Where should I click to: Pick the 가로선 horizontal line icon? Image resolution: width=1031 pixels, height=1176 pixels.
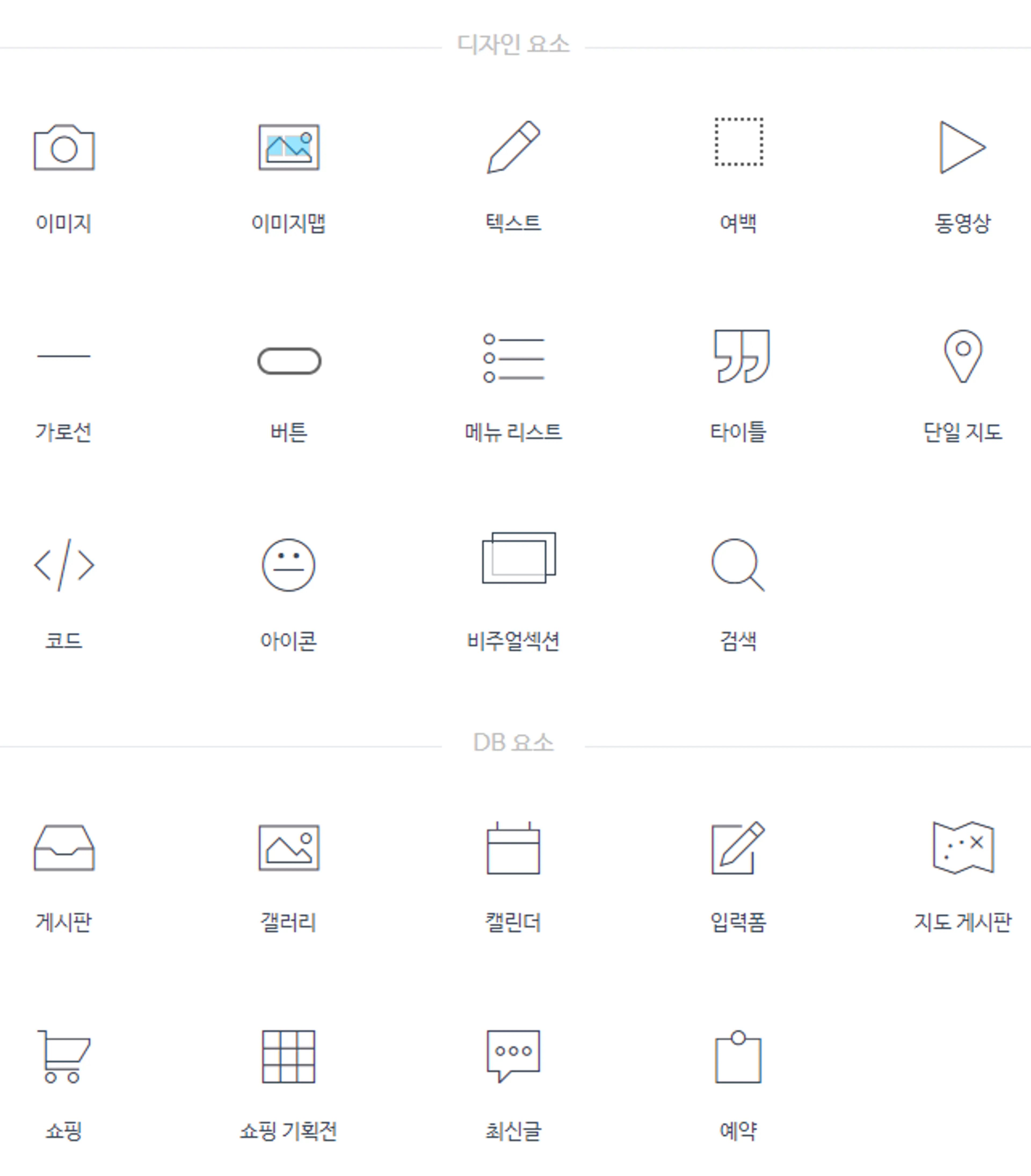pos(64,356)
